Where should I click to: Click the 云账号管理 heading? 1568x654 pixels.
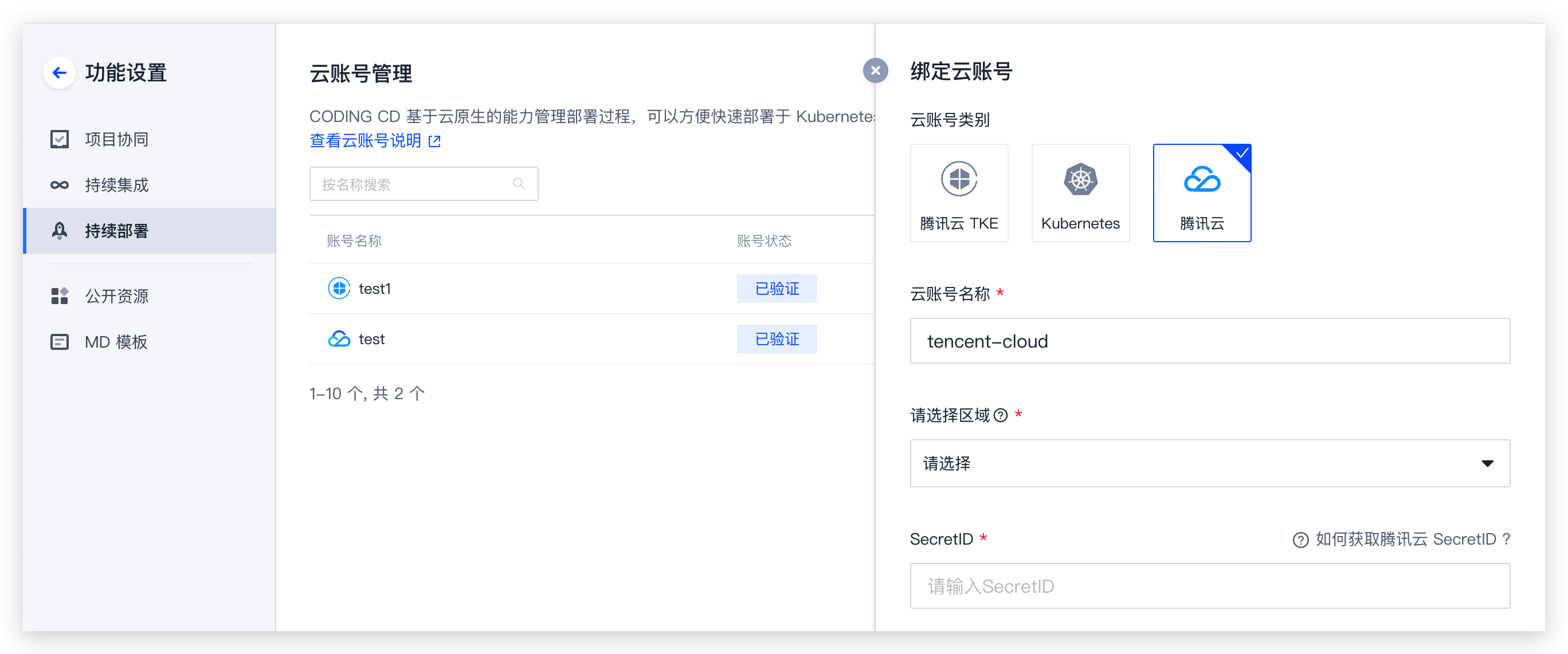point(360,74)
